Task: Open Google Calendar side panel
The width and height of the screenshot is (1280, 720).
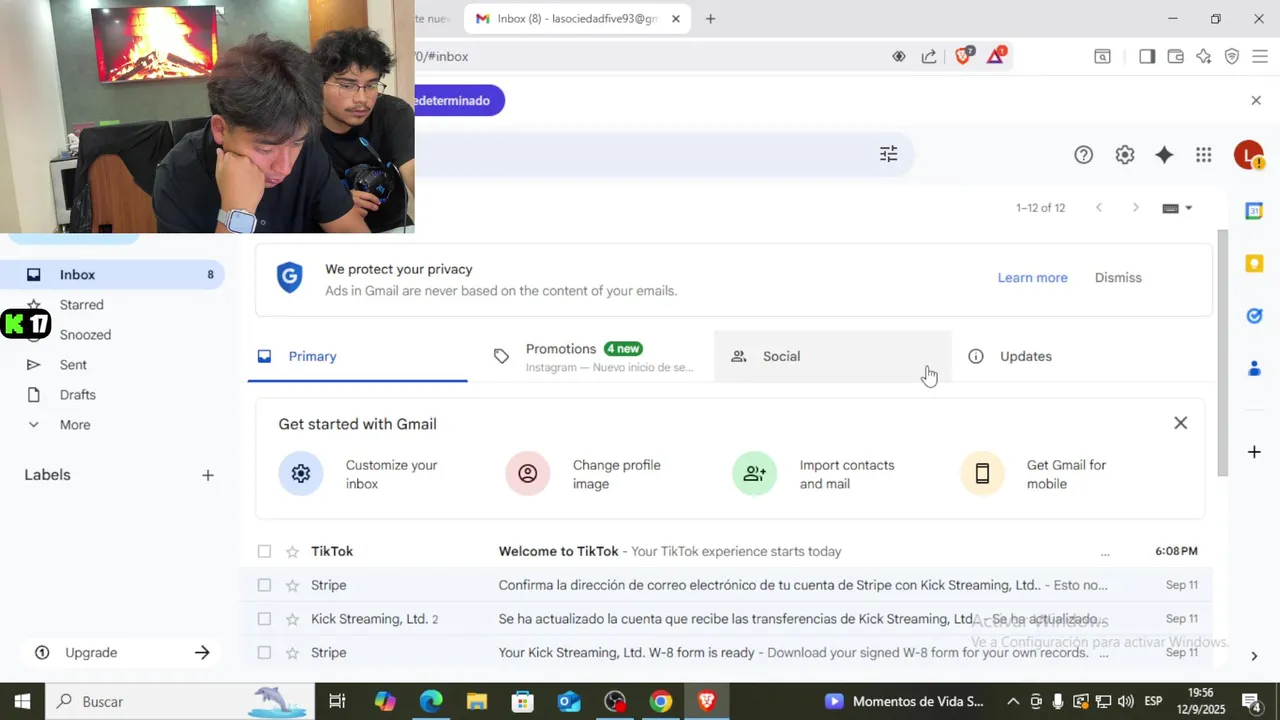Action: point(1254,211)
